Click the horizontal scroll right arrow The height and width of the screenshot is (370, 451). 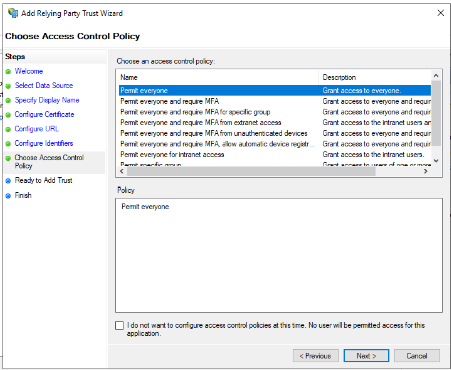(x=426, y=171)
